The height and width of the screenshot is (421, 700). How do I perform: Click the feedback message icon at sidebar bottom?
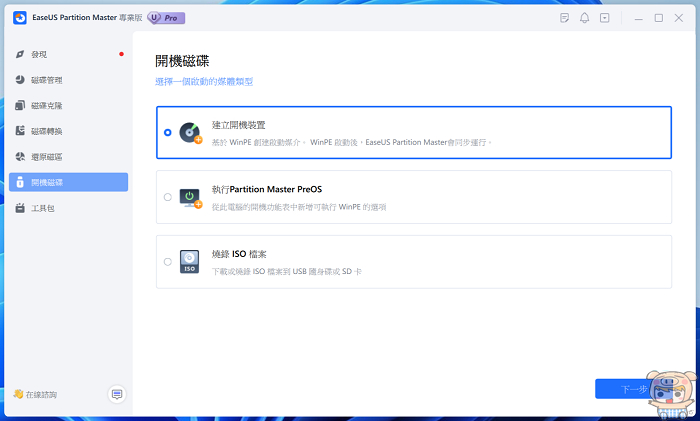click(x=117, y=394)
